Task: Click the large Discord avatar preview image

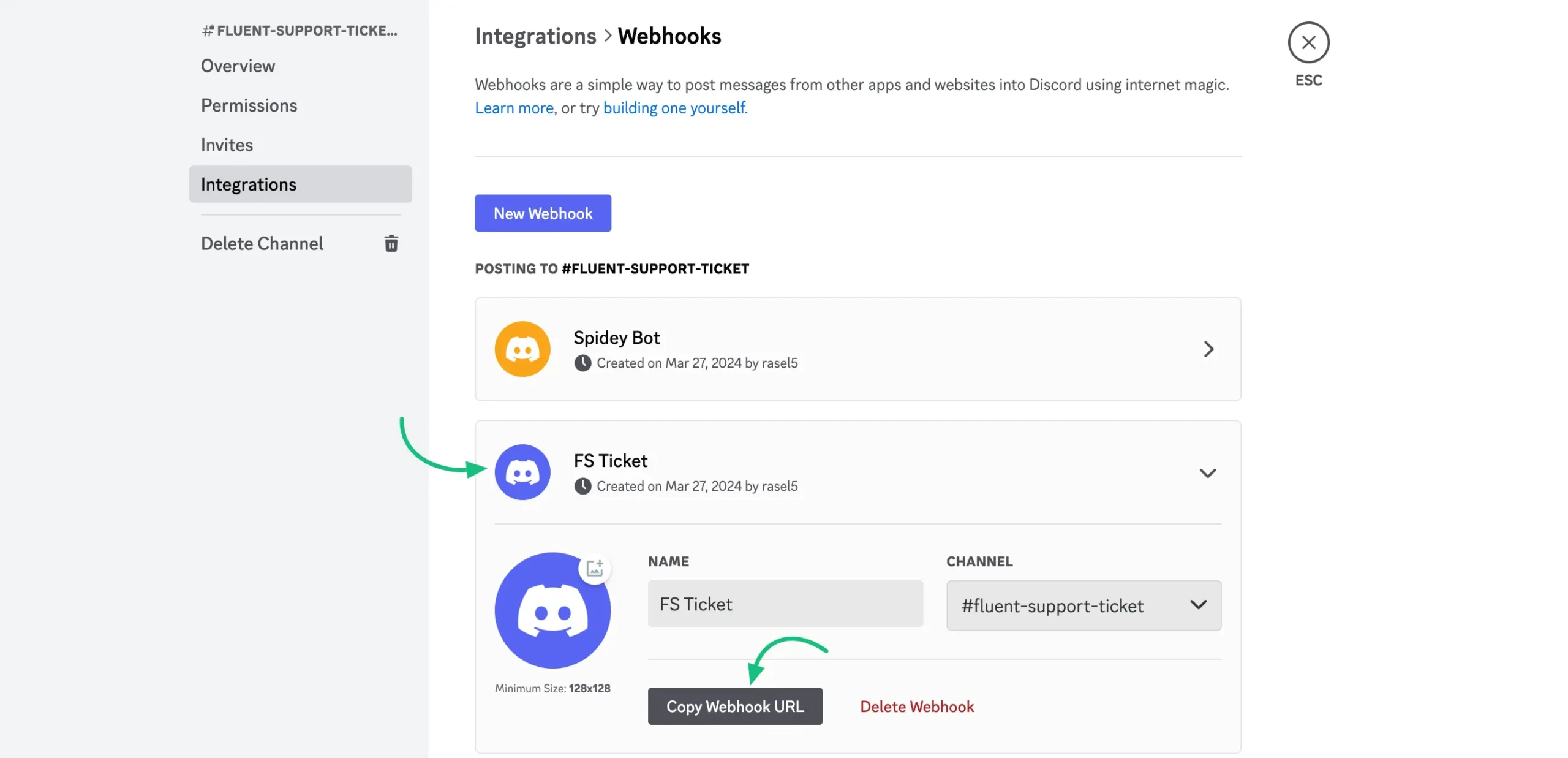Action: (553, 610)
